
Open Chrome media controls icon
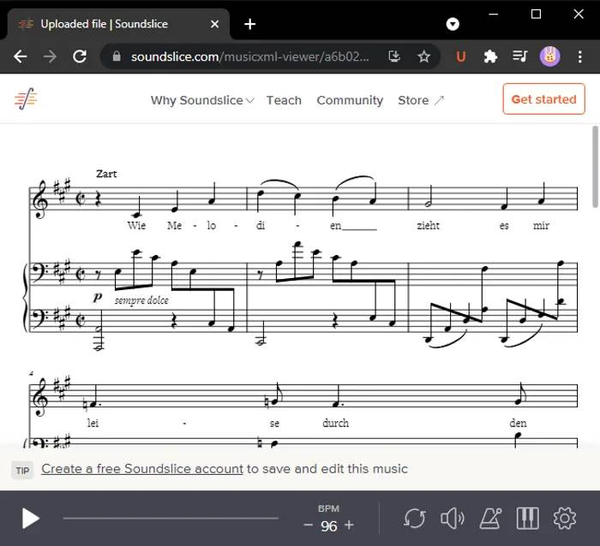(519, 57)
